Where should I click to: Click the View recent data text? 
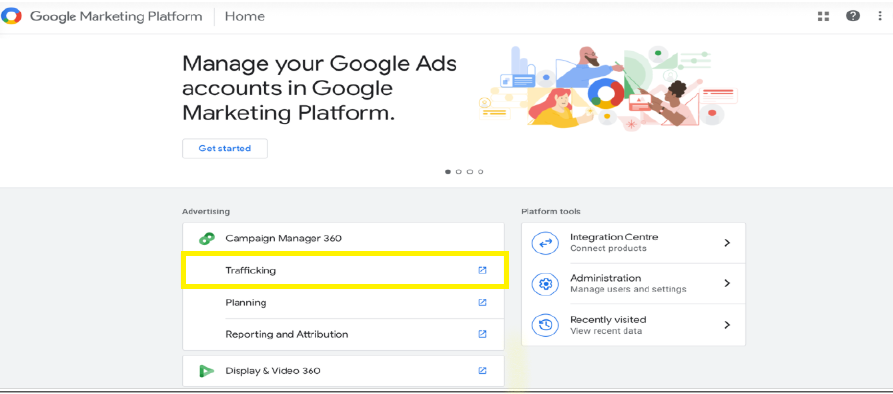coord(606,331)
